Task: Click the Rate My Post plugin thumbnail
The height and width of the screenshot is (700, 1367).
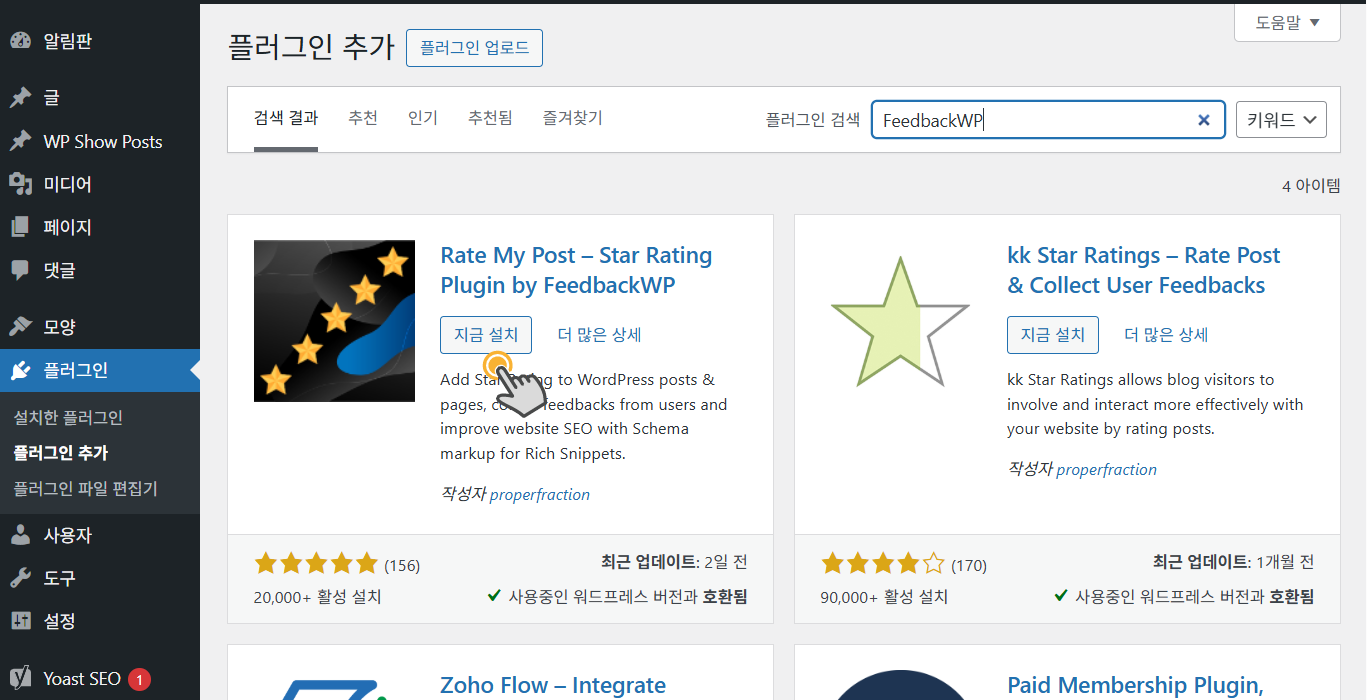Action: pos(334,321)
